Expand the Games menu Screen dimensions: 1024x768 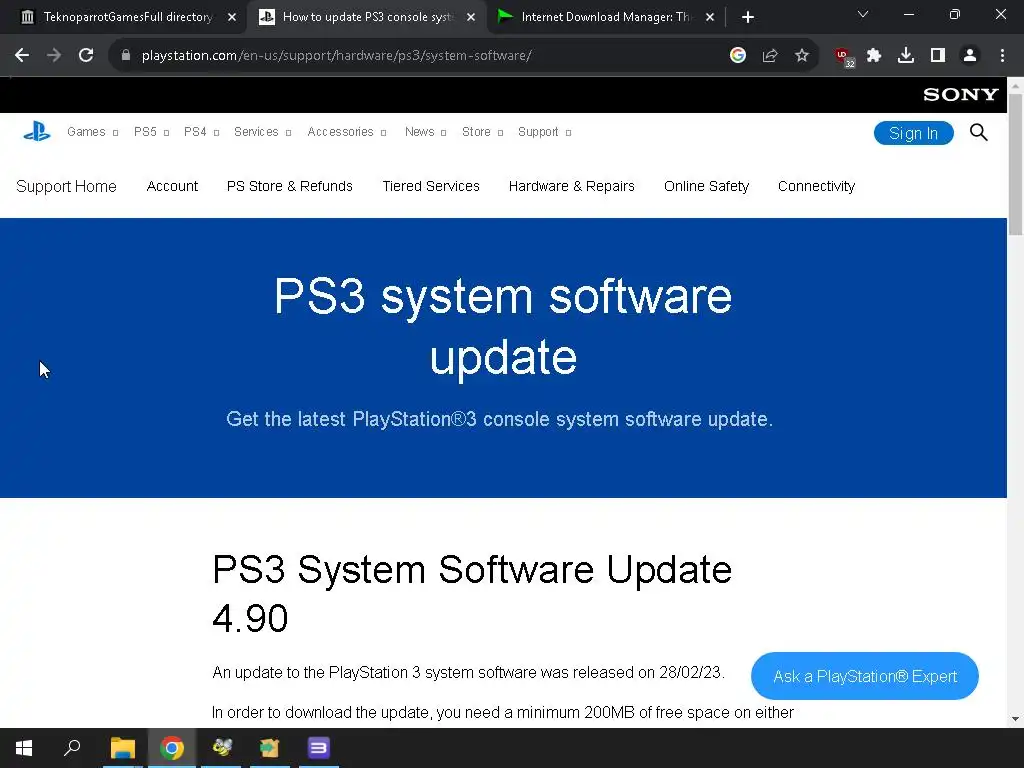pyautogui.click(x=93, y=132)
